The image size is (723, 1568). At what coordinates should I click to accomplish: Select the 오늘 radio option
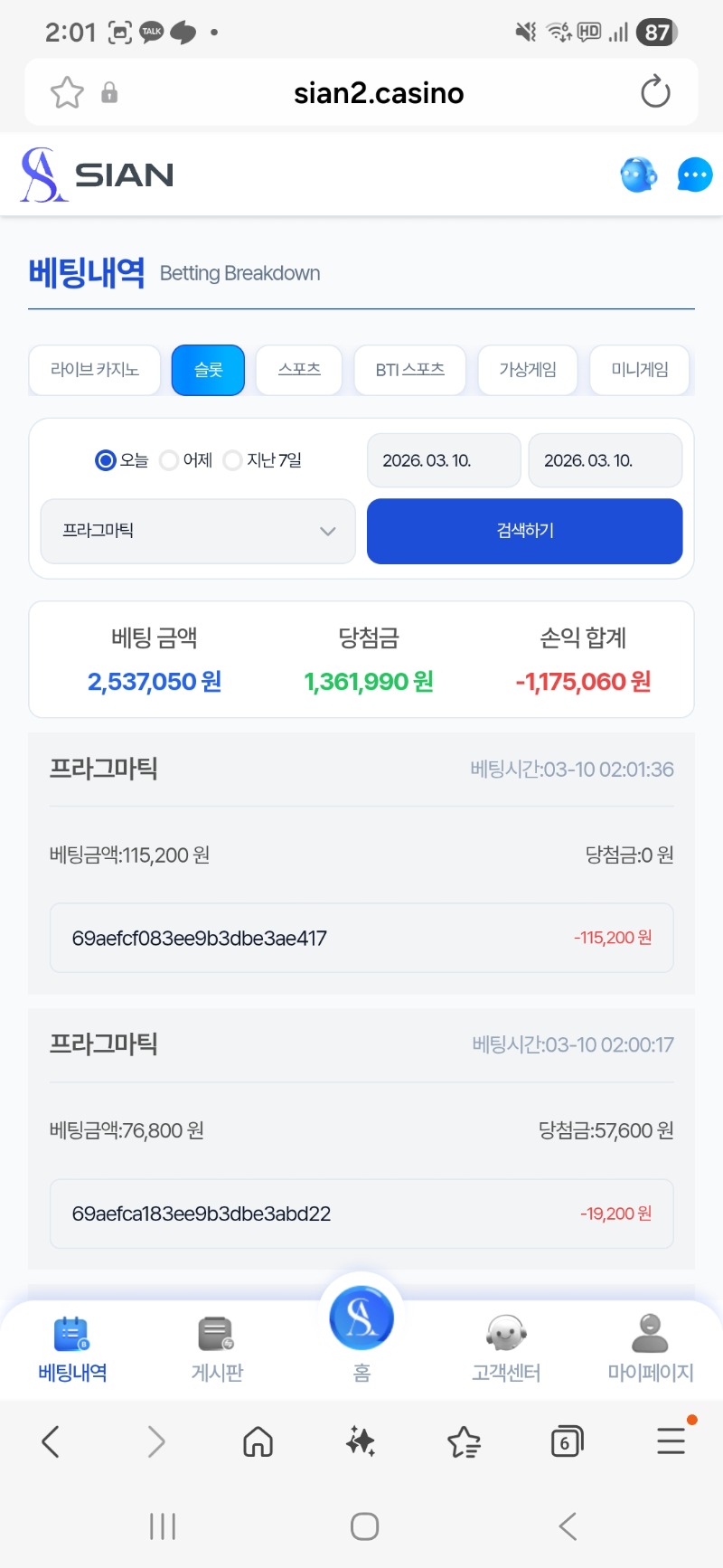[106, 460]
